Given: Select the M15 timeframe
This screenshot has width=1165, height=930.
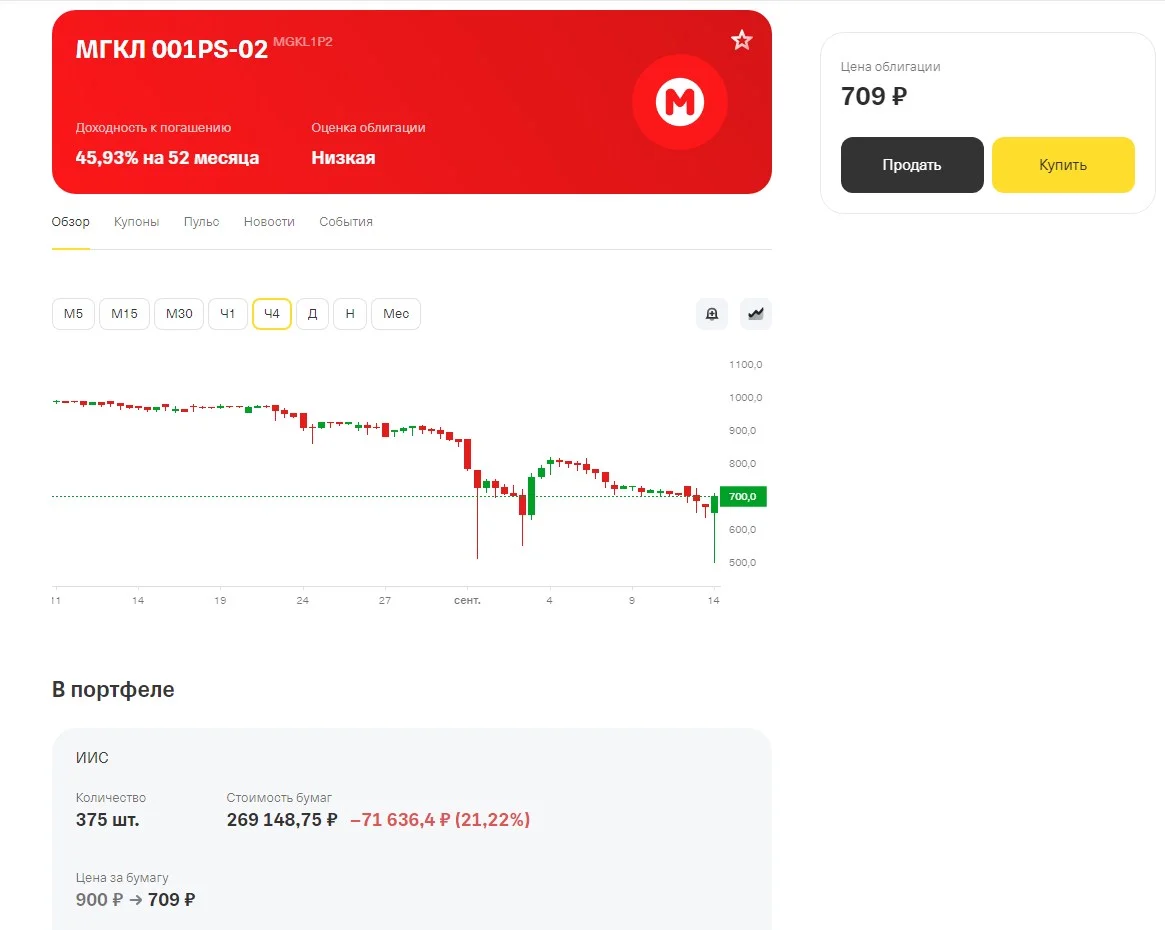Looking at the screenshot, I should 124,313.
